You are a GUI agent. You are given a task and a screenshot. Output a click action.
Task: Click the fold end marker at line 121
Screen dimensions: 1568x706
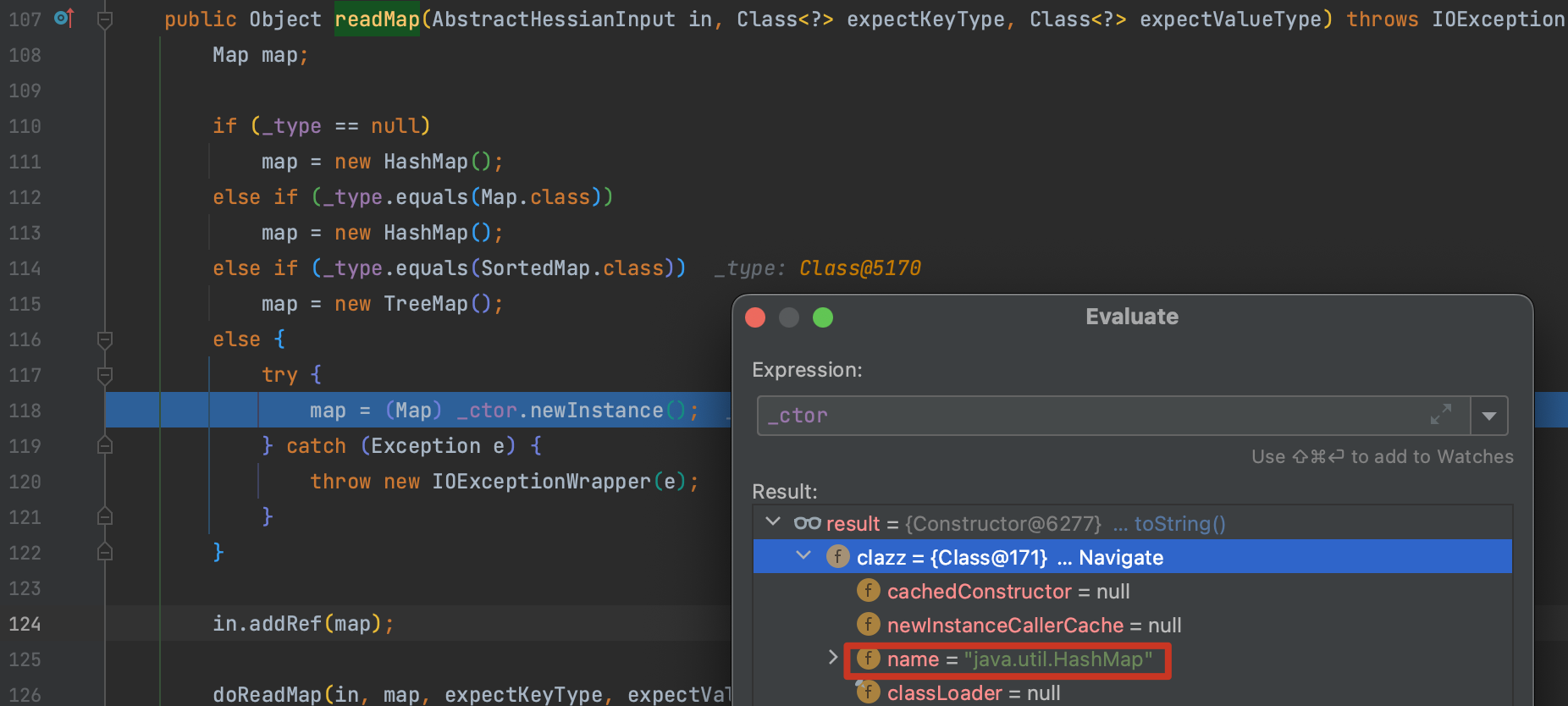tap(105, 516)
